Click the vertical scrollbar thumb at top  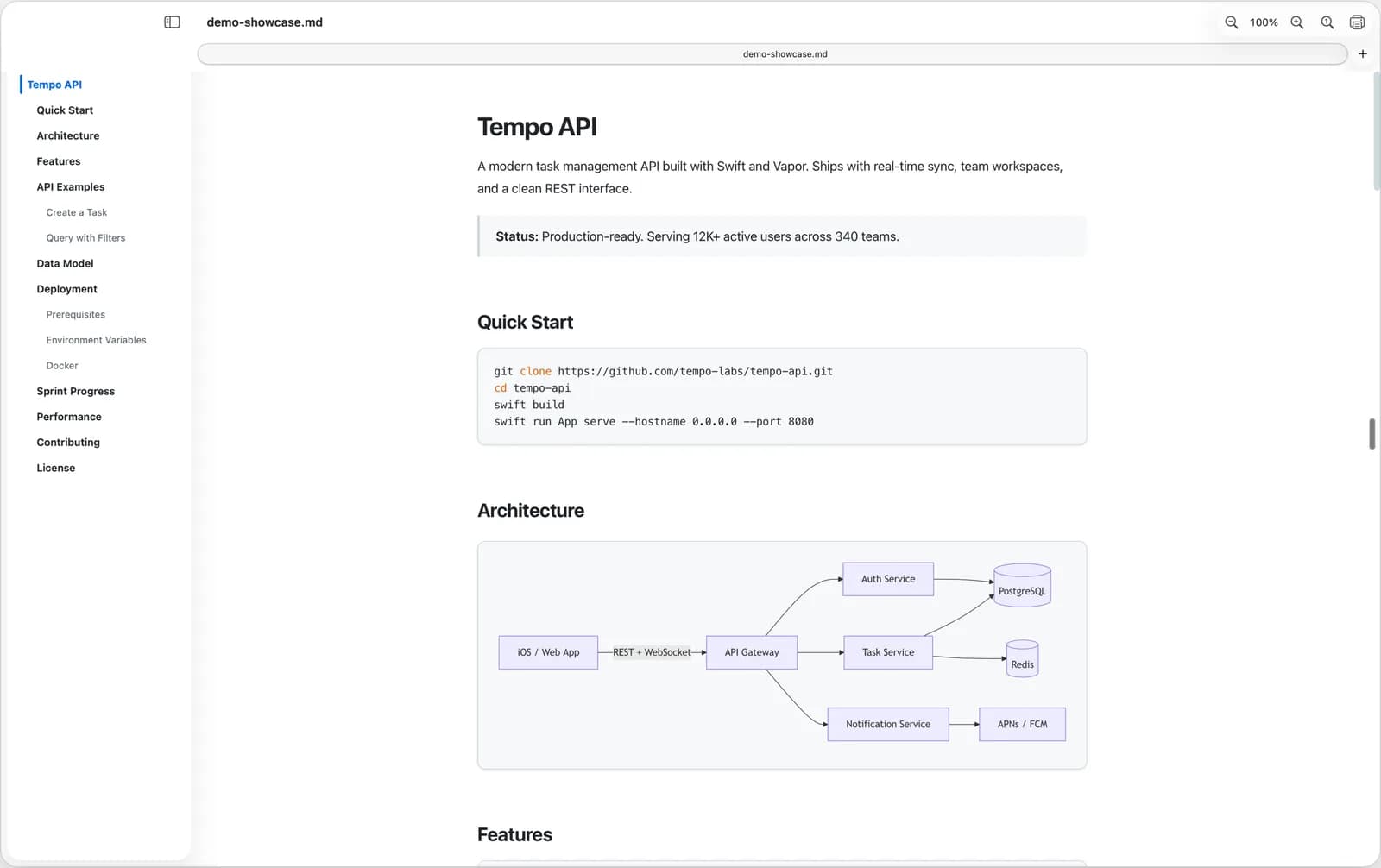1376,131
